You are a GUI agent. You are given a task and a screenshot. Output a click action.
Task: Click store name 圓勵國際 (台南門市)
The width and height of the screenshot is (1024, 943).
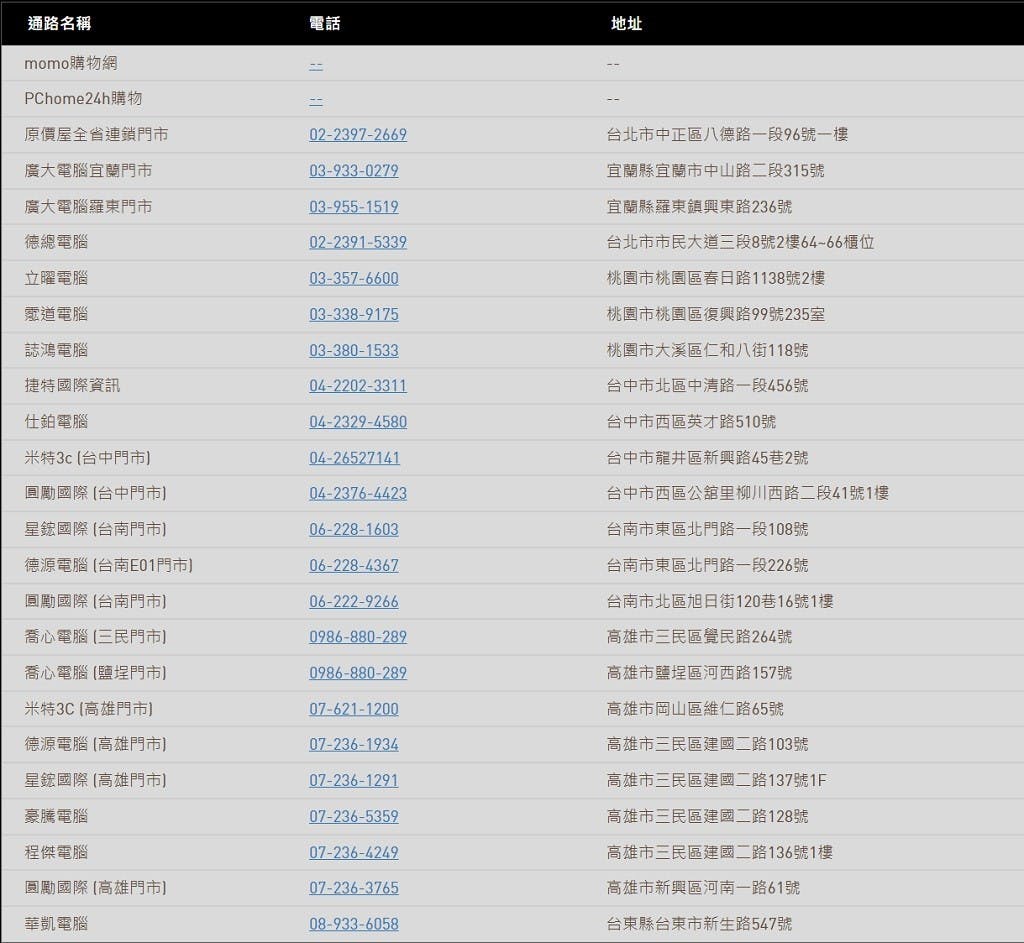(x=95, y=601)
